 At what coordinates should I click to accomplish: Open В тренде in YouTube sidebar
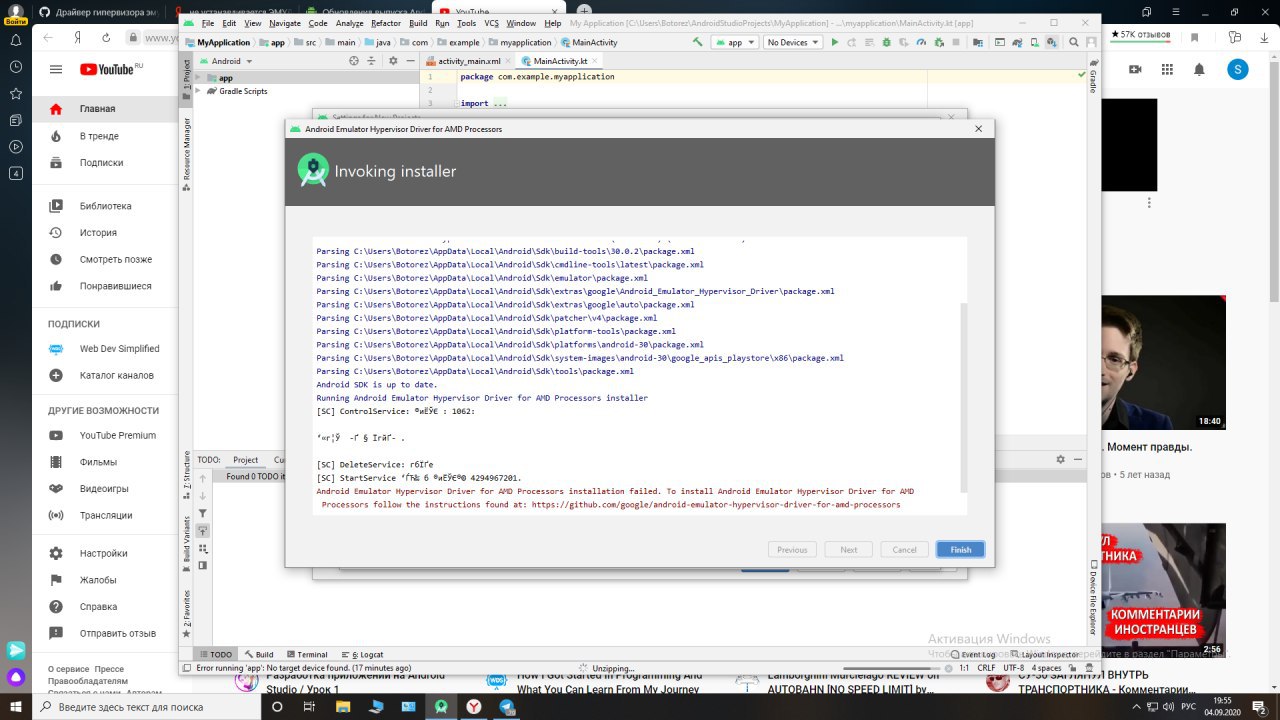point(106,136)
